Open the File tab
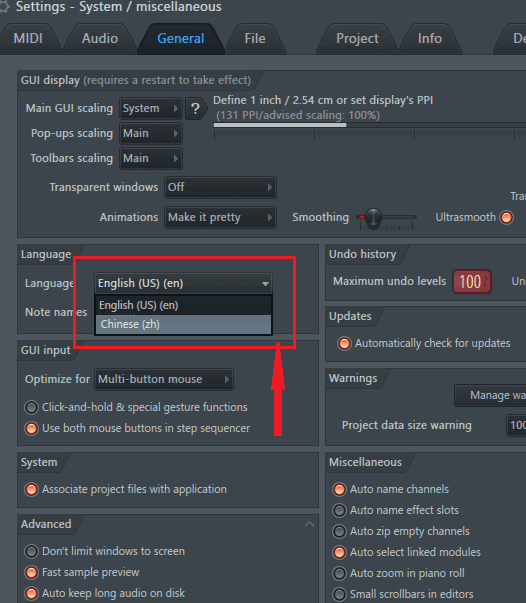This screenshot has width=526, height=603. click(255, 38)
